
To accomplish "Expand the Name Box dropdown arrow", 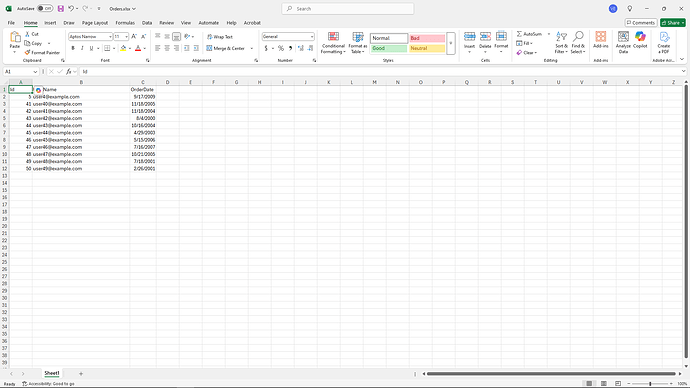I will (x=35, y=71).
